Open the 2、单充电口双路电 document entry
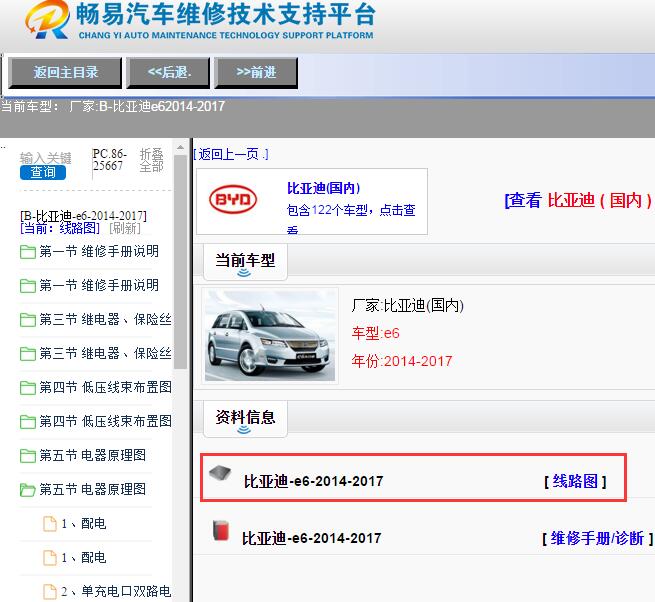Image resolution: width=655 pixels, height=602 pixels. coord(116,591)
